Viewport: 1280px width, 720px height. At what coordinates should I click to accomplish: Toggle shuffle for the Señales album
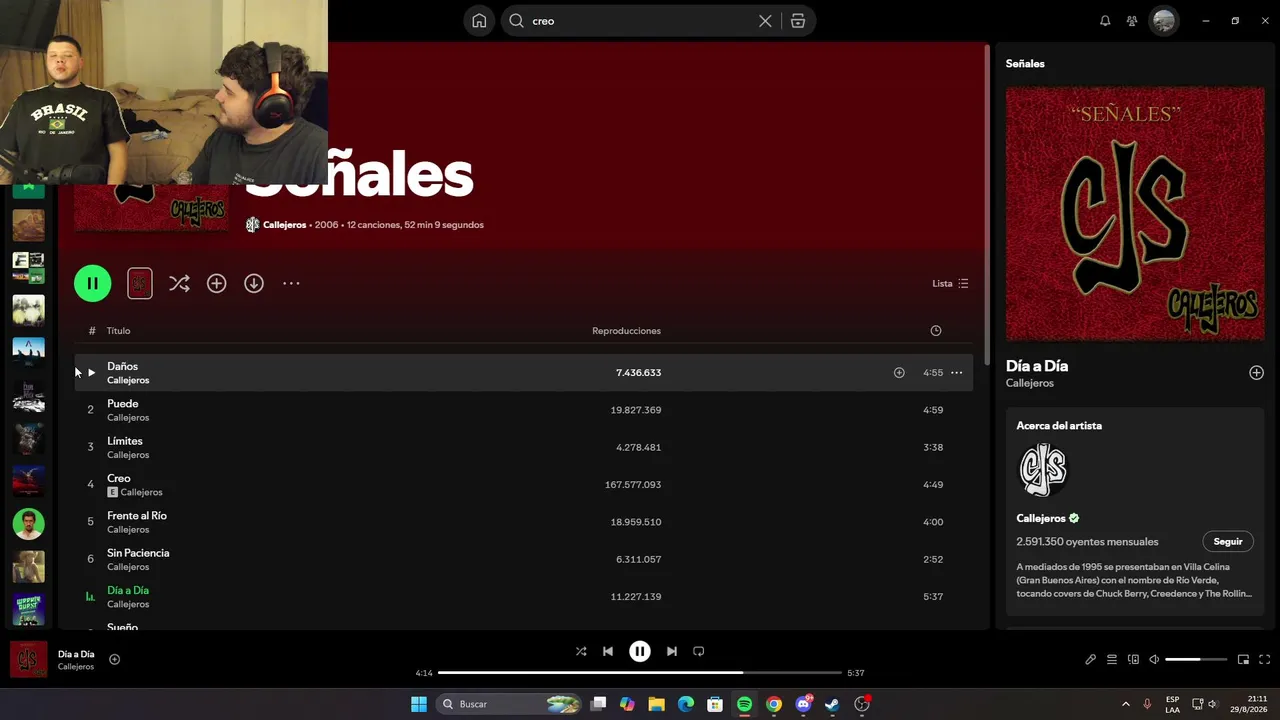pos(179,284)
